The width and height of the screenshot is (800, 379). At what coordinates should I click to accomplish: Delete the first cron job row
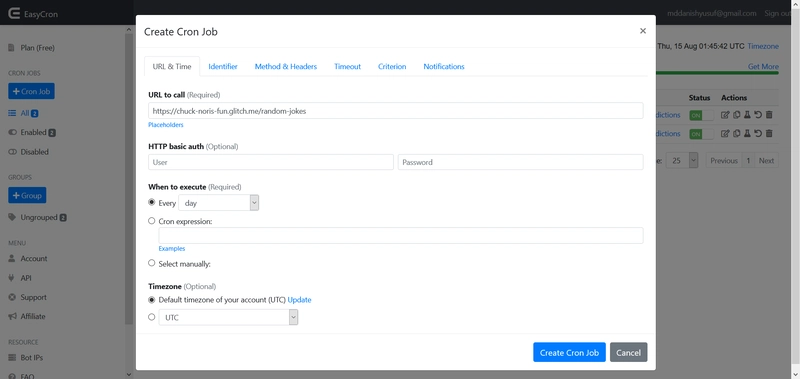769,115
